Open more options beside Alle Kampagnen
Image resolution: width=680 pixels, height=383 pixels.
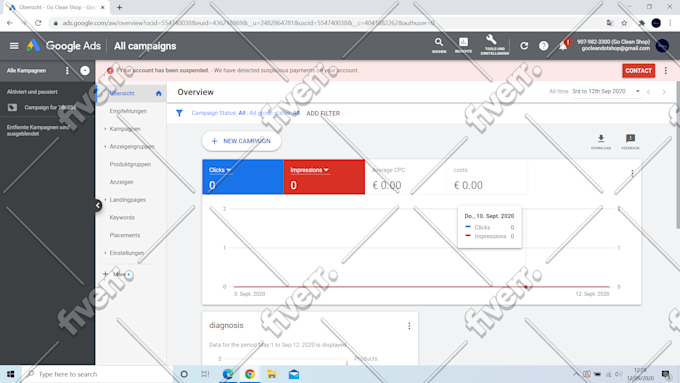67,70
